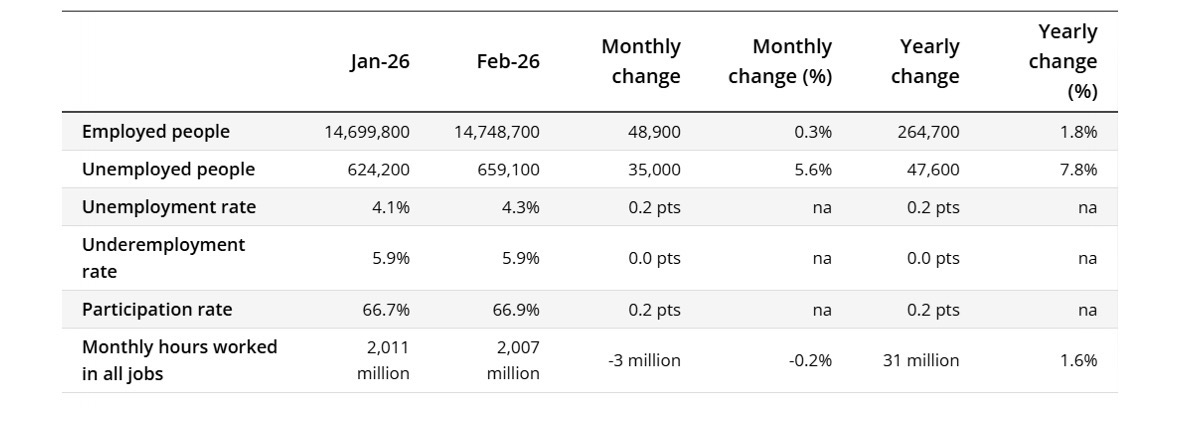Select the 5.6% monthly change cell
This screenshot has height=427, width=1179.
[813, 169]
